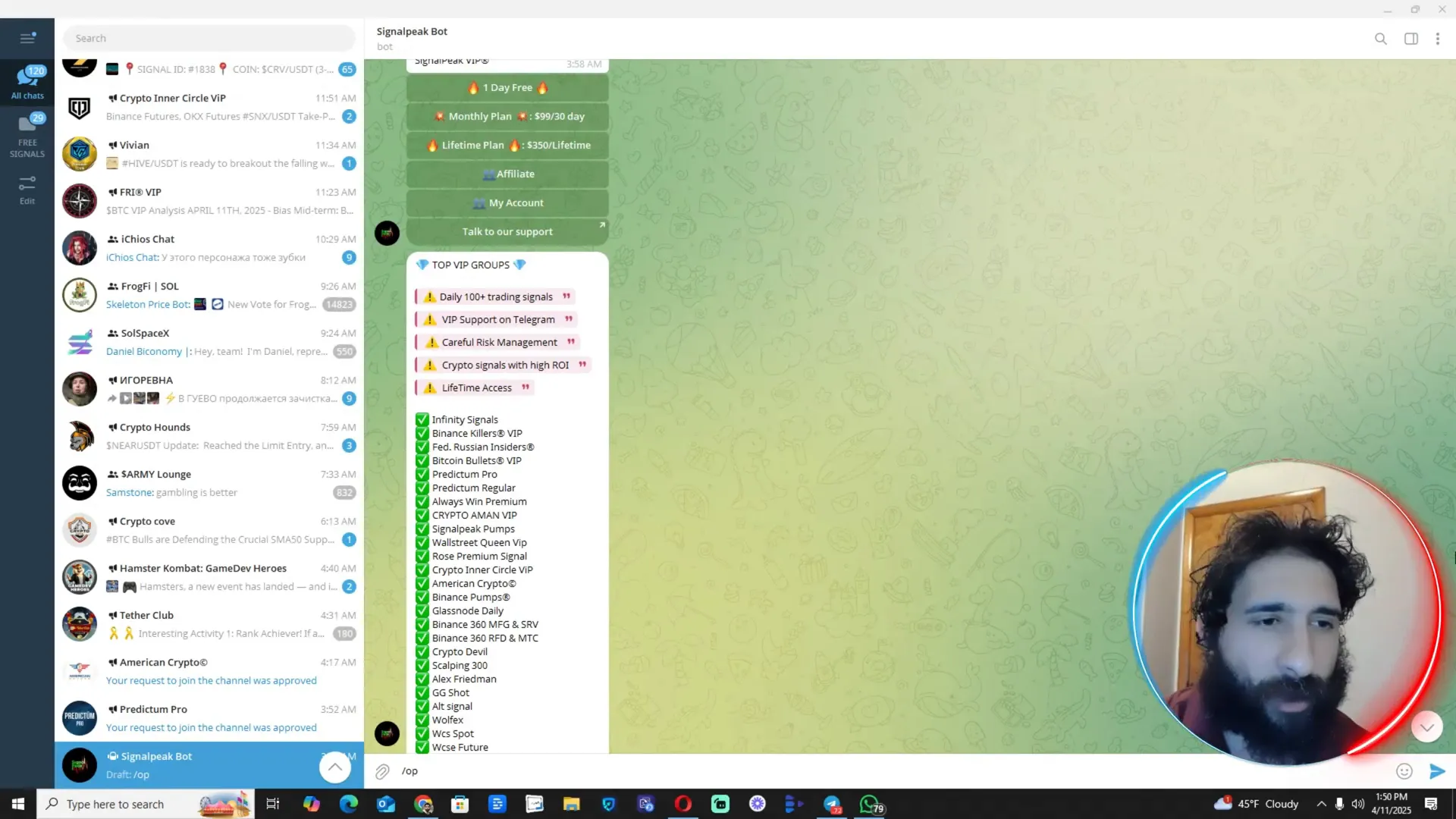Click Crypto signals with high ROI quote

coord(504,365)
